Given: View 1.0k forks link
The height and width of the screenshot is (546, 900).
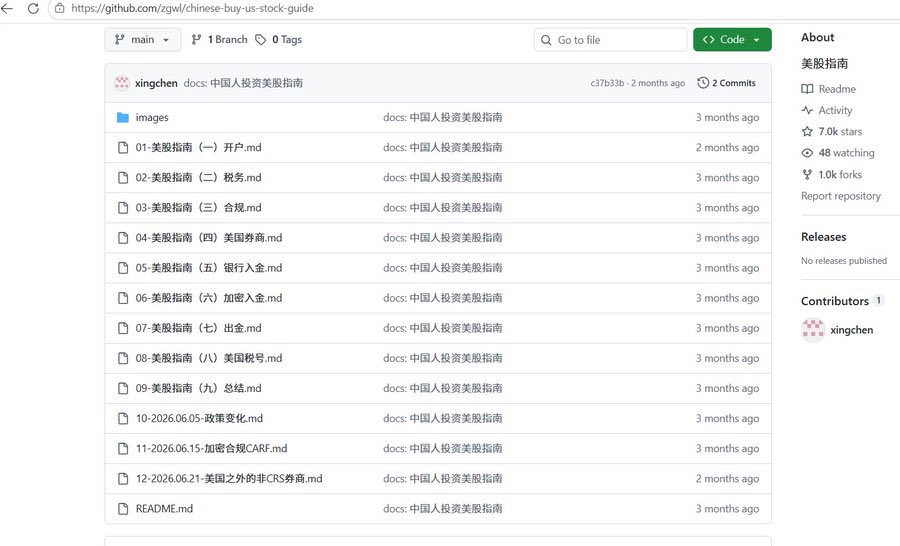Looking at the screenshot, I should coord(840,175).
